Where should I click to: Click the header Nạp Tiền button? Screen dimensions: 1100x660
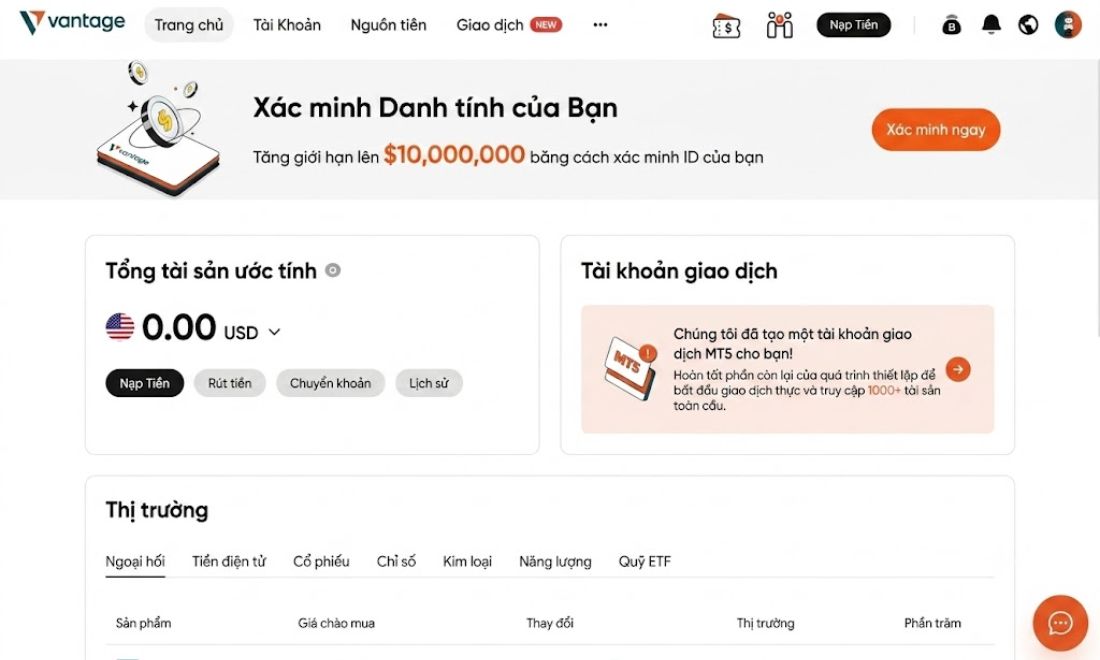click(x=853, y=25)
